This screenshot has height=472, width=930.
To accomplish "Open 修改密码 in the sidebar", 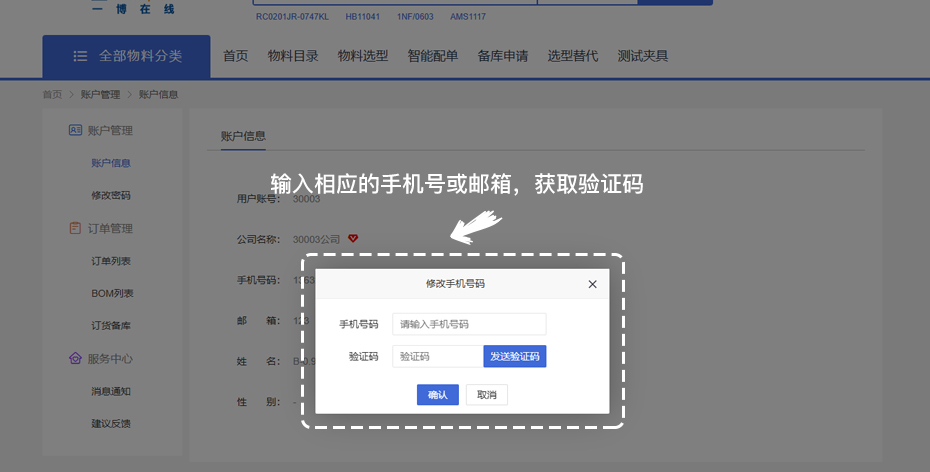I will pyautogui.click(x=111, y=195).
